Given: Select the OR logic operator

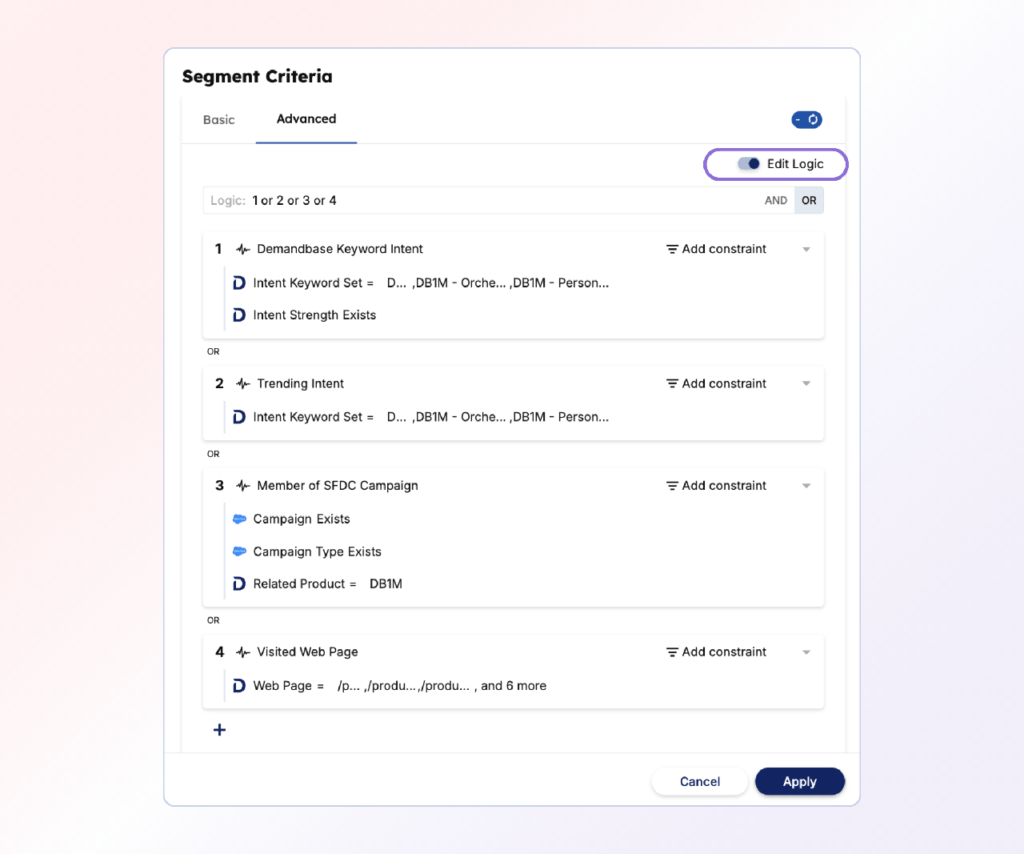Looking at the screenshot, I should pos(809,201).
